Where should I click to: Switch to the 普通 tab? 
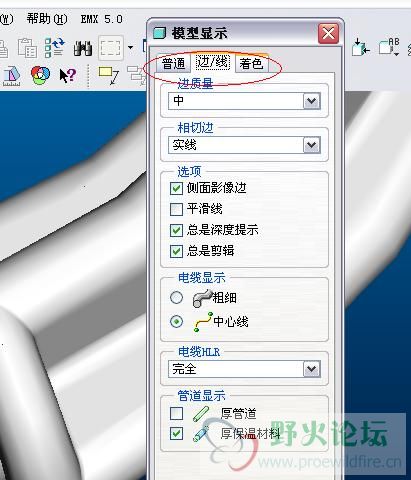click(173, 63)
